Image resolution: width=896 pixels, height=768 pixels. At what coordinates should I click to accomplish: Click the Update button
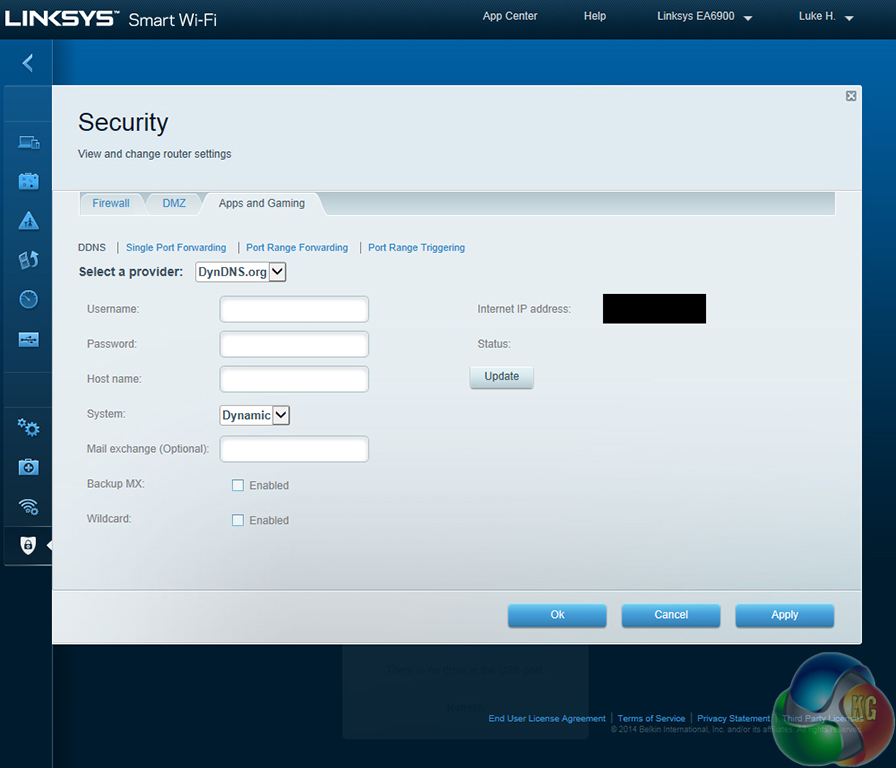click(x=502, y=377)
